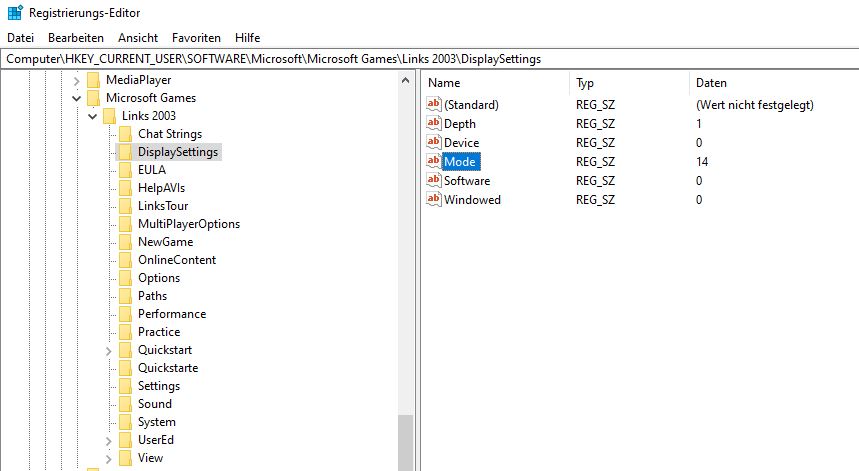Screen dimensions: 859x471
Task: Click the Sound folder icon
Action: [125, 404]
